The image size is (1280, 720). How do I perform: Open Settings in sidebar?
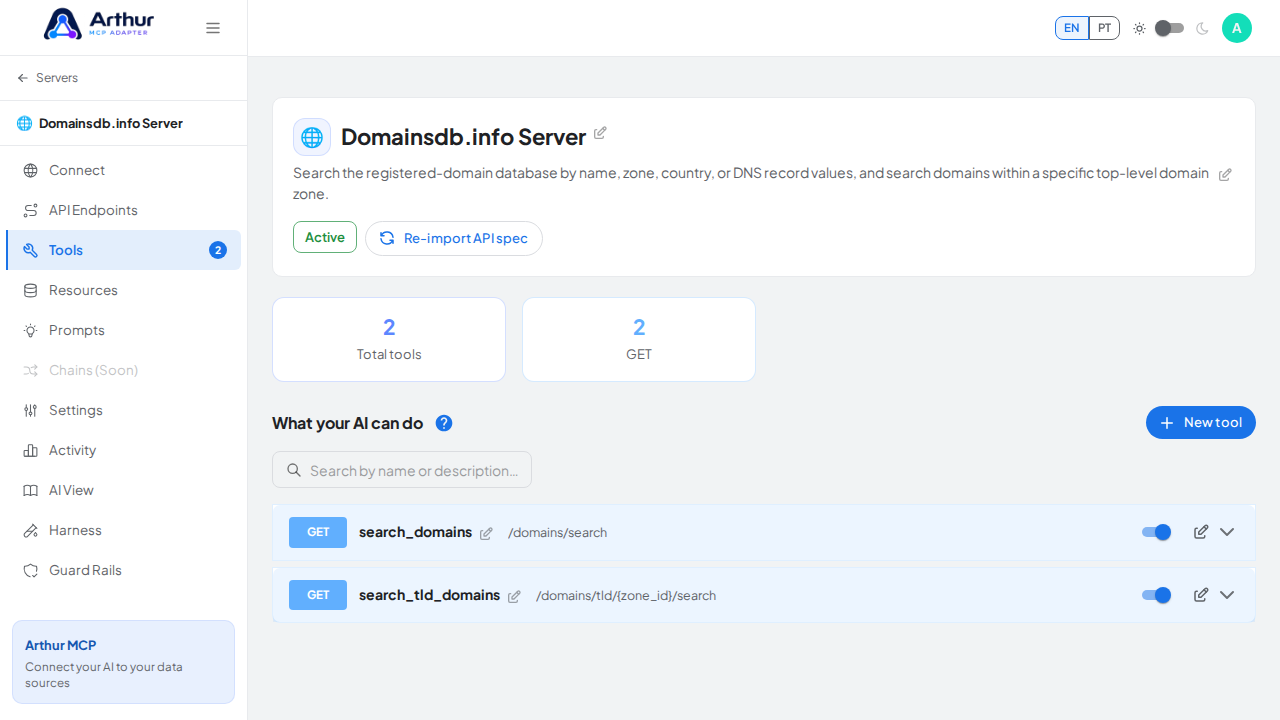pos(123,410)
